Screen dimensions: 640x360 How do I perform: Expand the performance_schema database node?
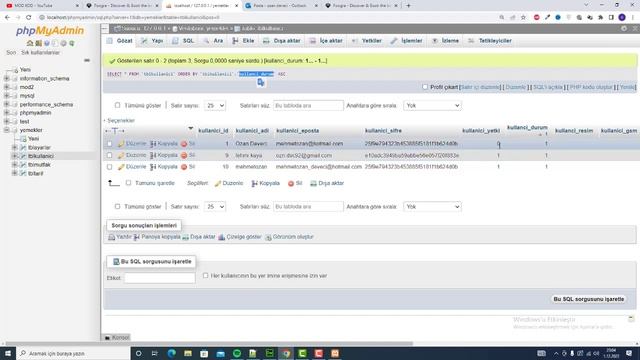[7, 104]
